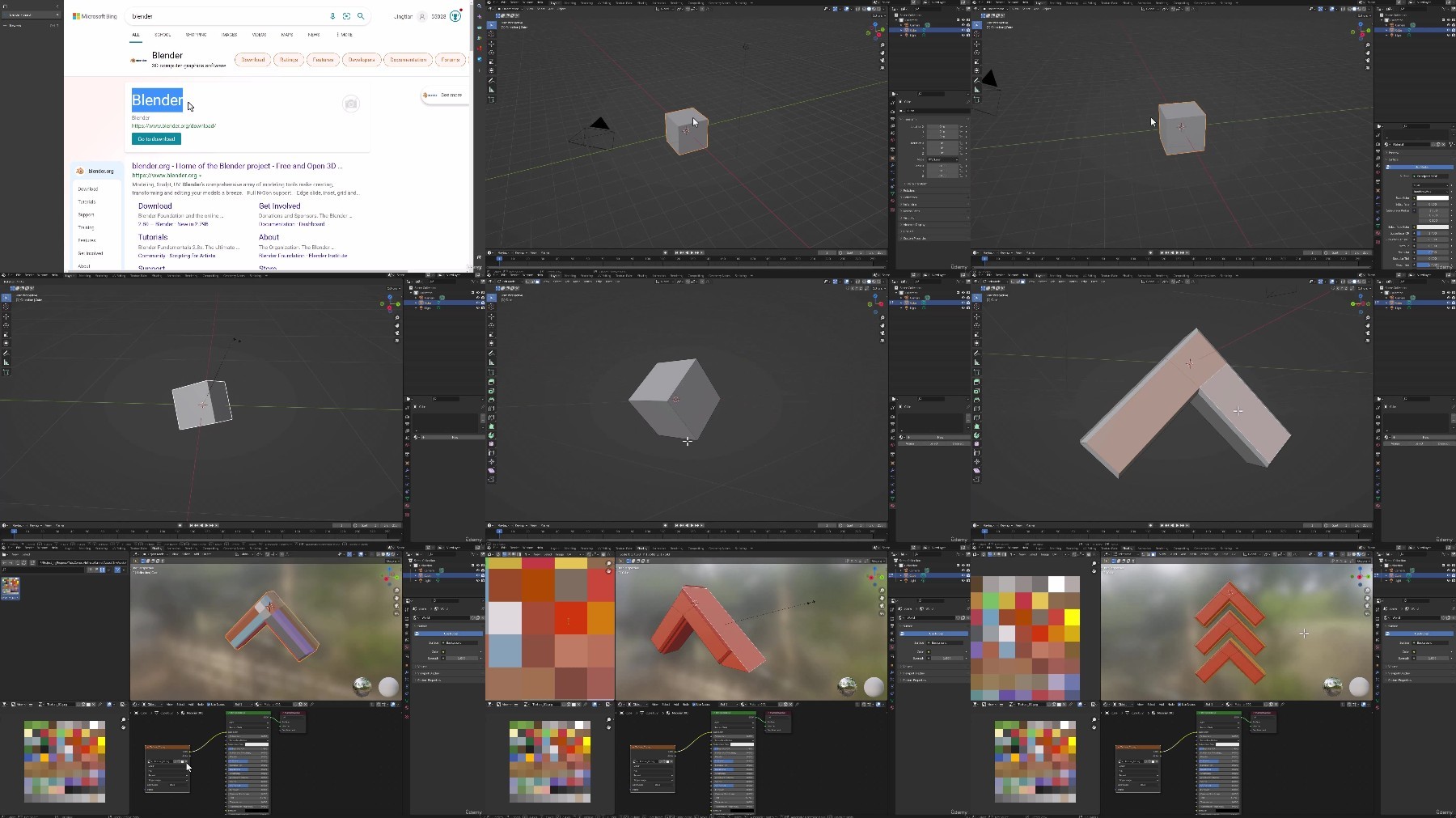The image size is (1456, 818).
Task: Click the magnifier search icon in Bing search box
Action: coord(361,16)
